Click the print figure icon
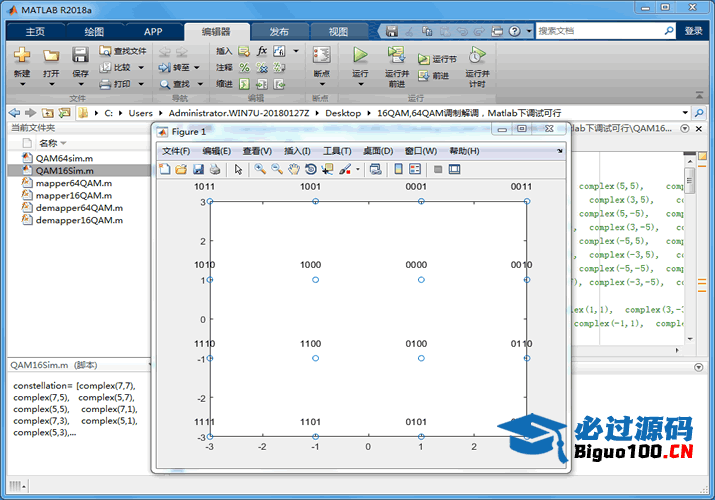Screen dimensions: 715x500 point(215,169)
